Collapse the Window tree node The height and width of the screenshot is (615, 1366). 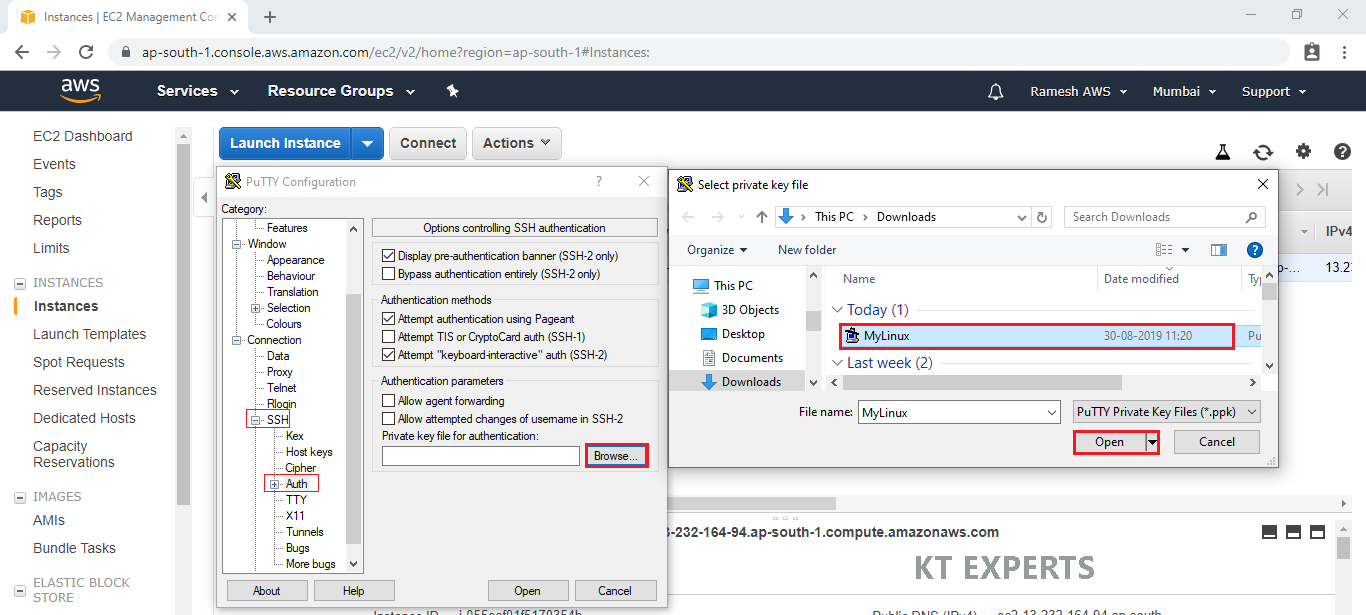pos(237,244)
